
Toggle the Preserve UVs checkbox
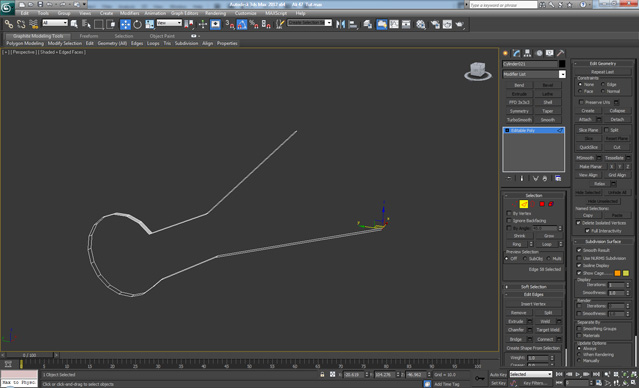582,102
